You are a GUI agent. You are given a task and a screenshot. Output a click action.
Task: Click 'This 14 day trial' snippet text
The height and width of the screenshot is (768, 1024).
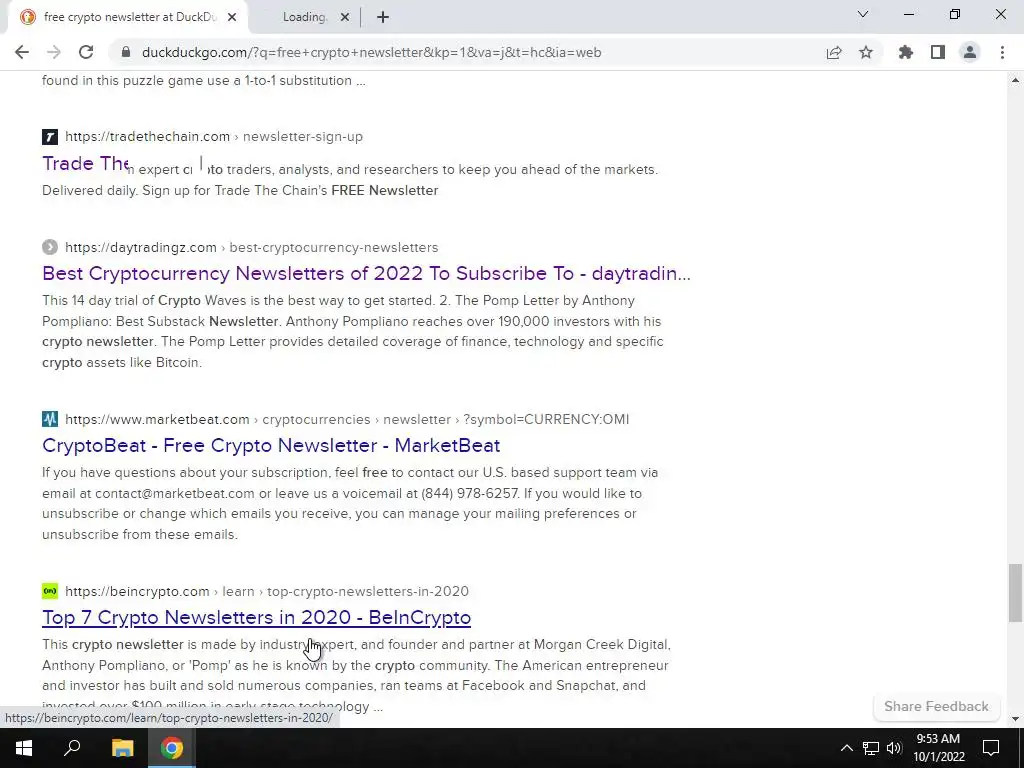click(x=353, y=331)
